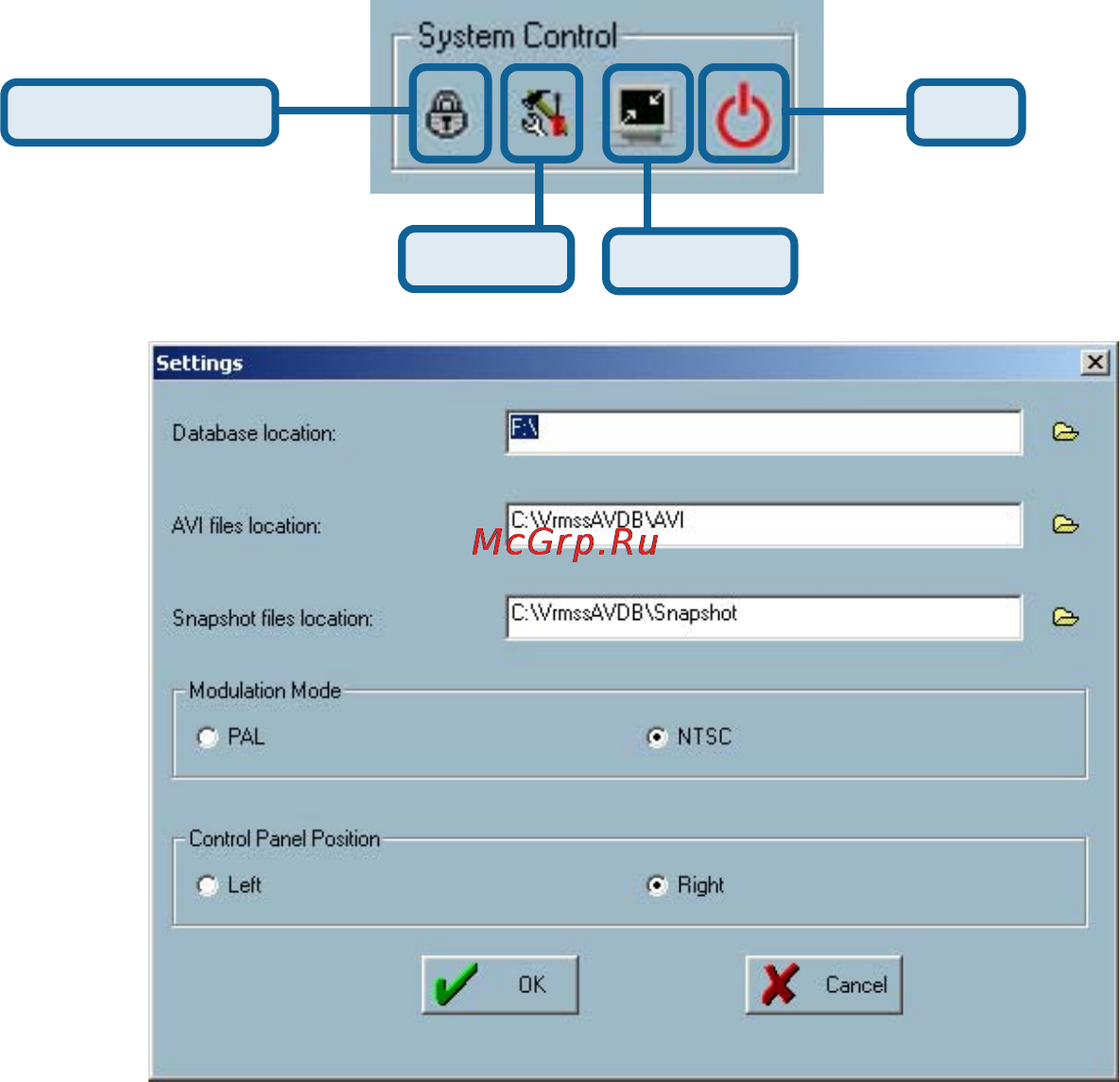Click the 'AVI files location:' label
Screen dimensions: 1120x1082
click(247, 526)
